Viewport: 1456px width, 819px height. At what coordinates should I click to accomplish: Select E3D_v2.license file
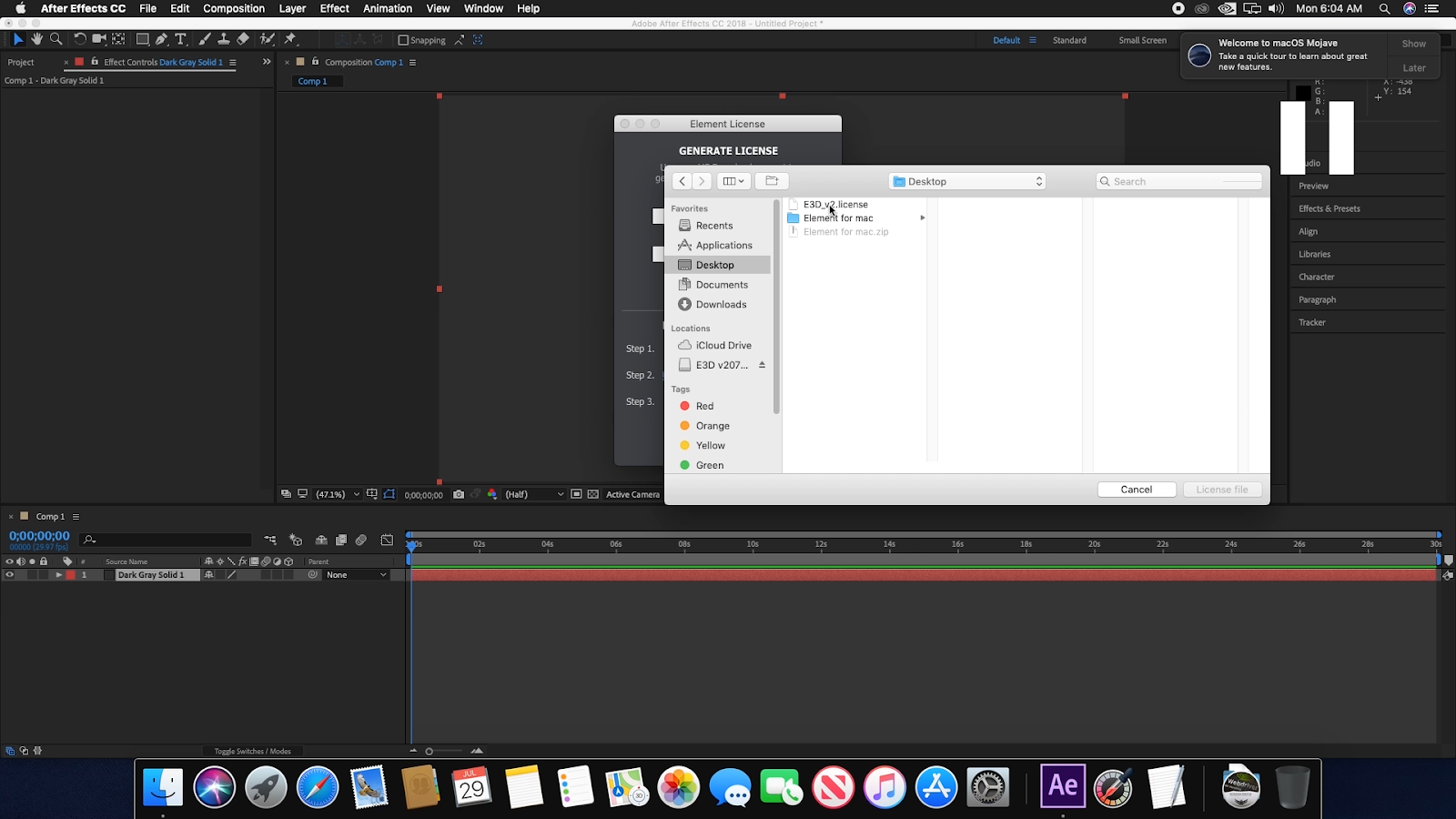pyautogui.click(x=835, y=205)
